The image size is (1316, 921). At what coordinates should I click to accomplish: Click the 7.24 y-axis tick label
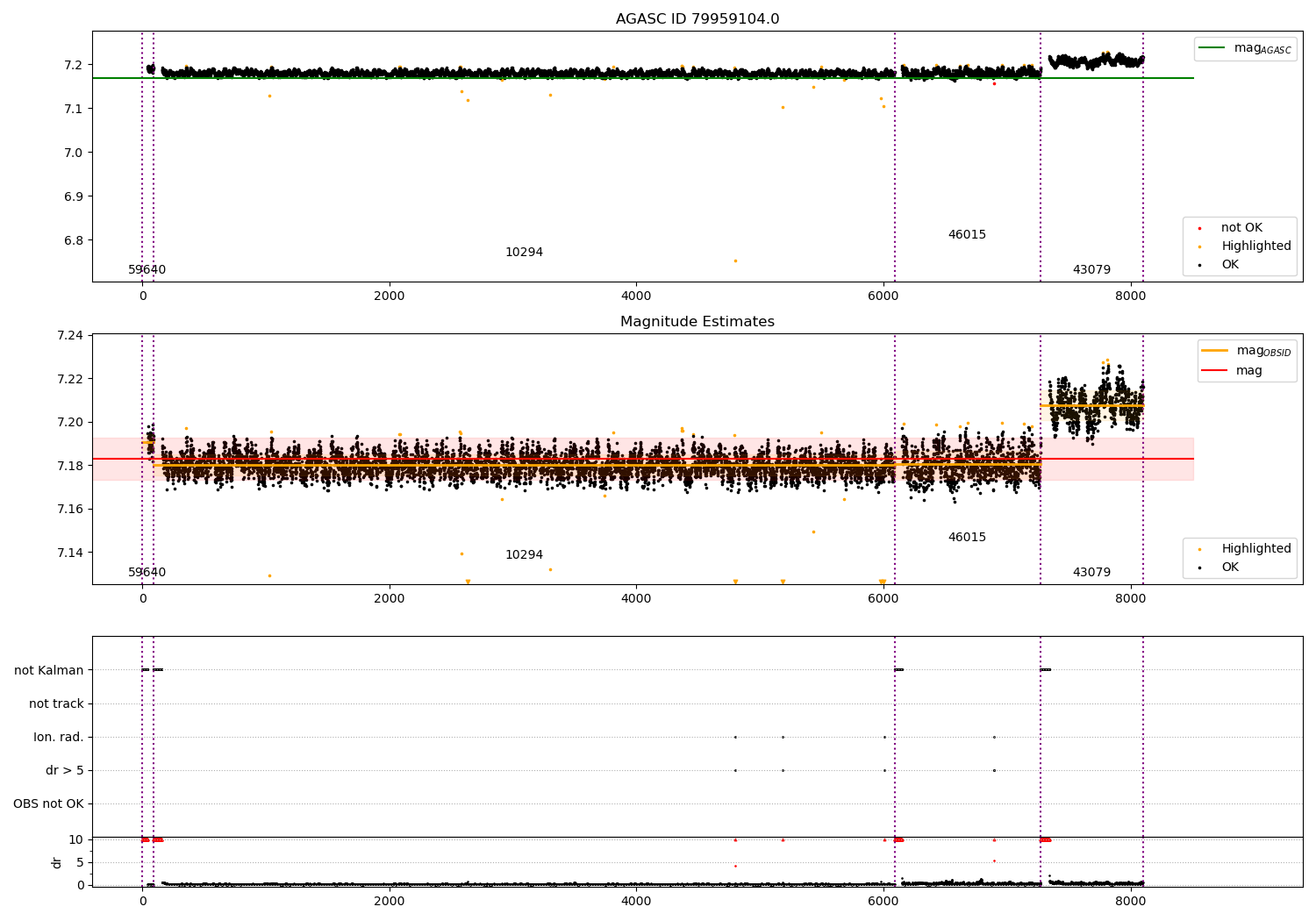pyautogui.click(x=70, y=336)
